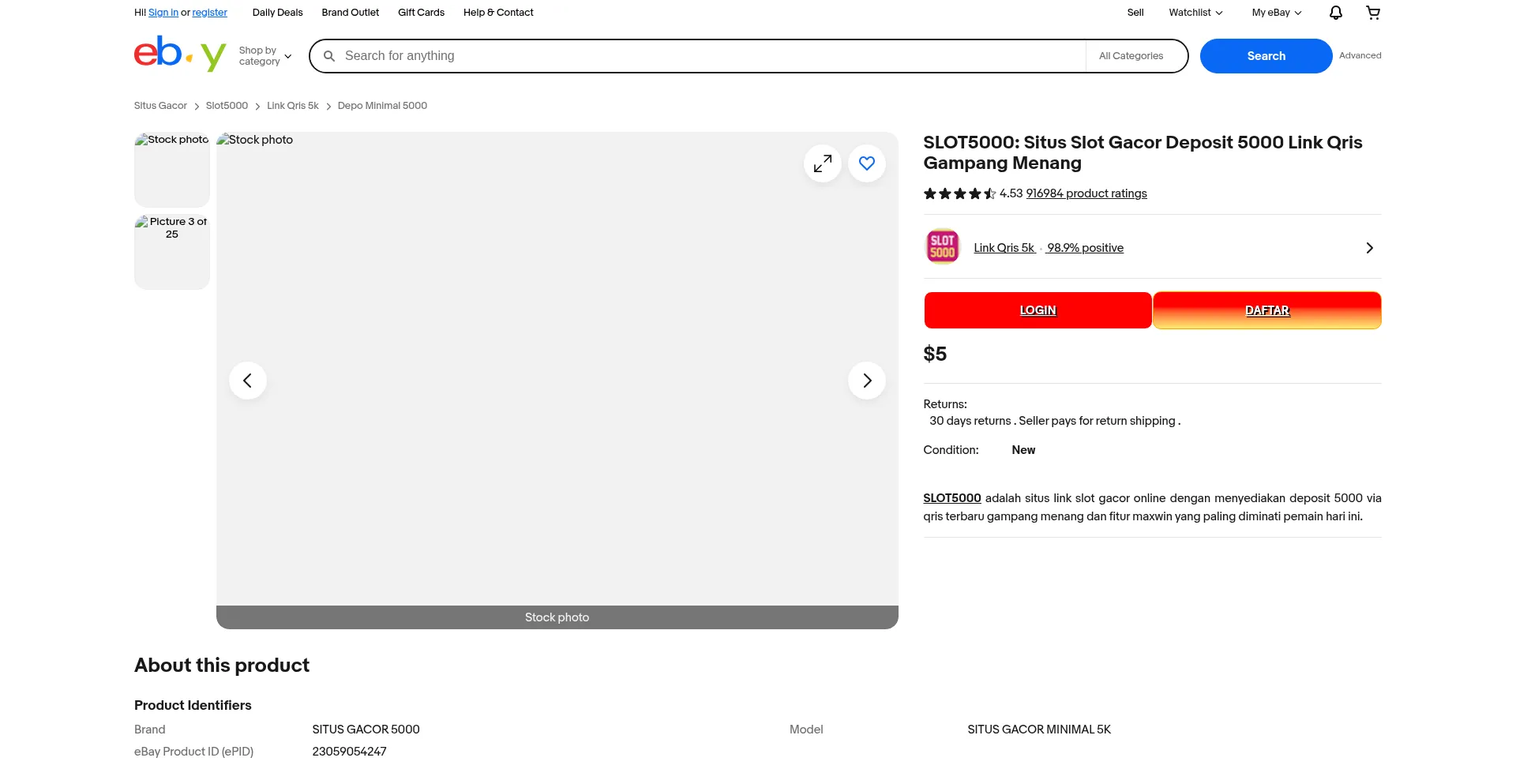Click the notifications bell icon
Viewport: 1516px width, 784px height.
coord(1335,13)
